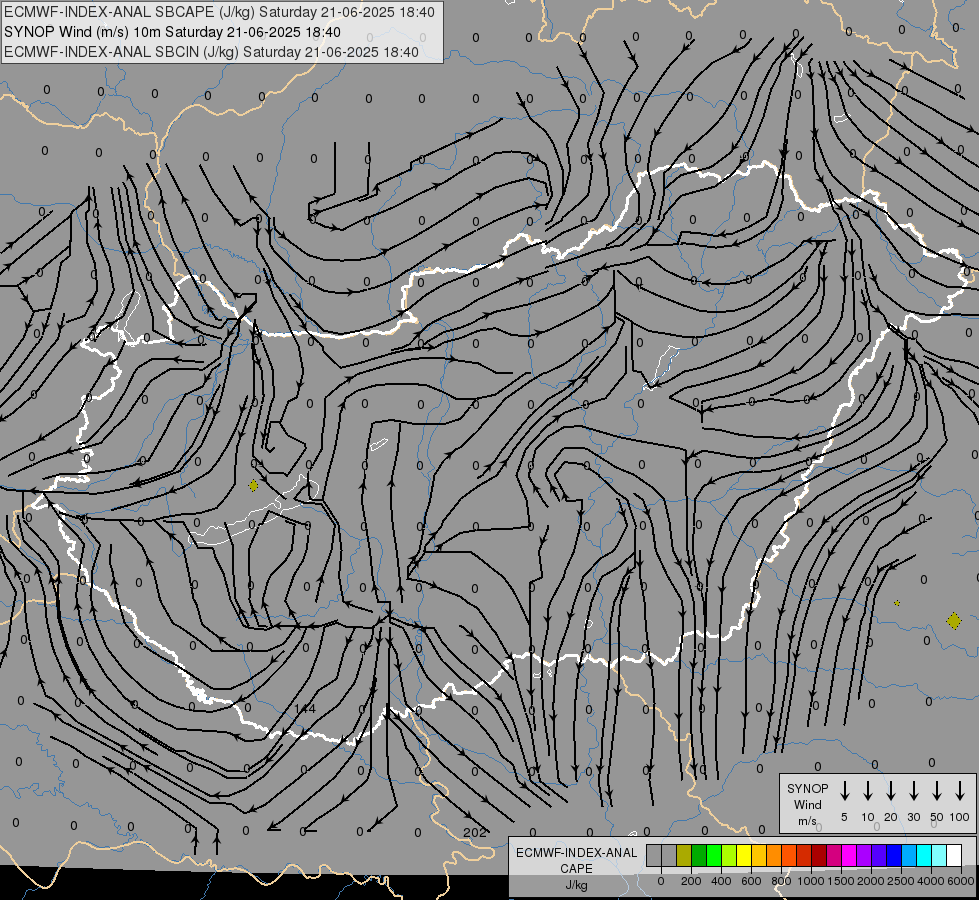
Task: Select the cyan CAPE swatch before 4000
Action: coord(924,856)
